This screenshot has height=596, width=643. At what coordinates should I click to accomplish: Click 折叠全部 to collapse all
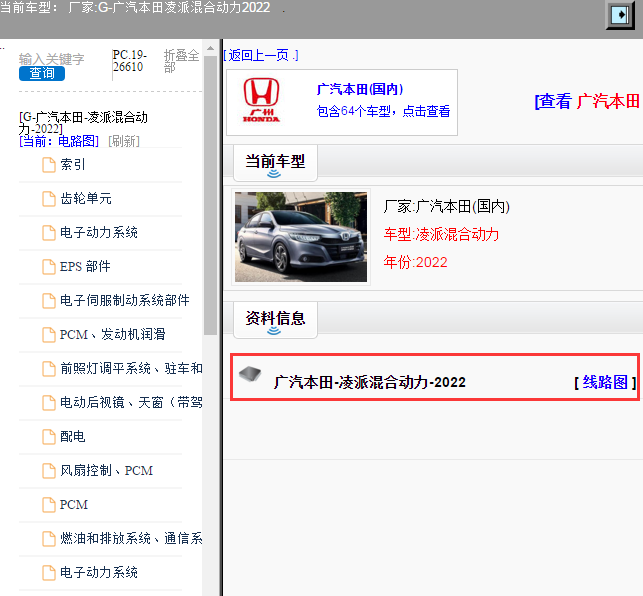(x=181, y=61)
